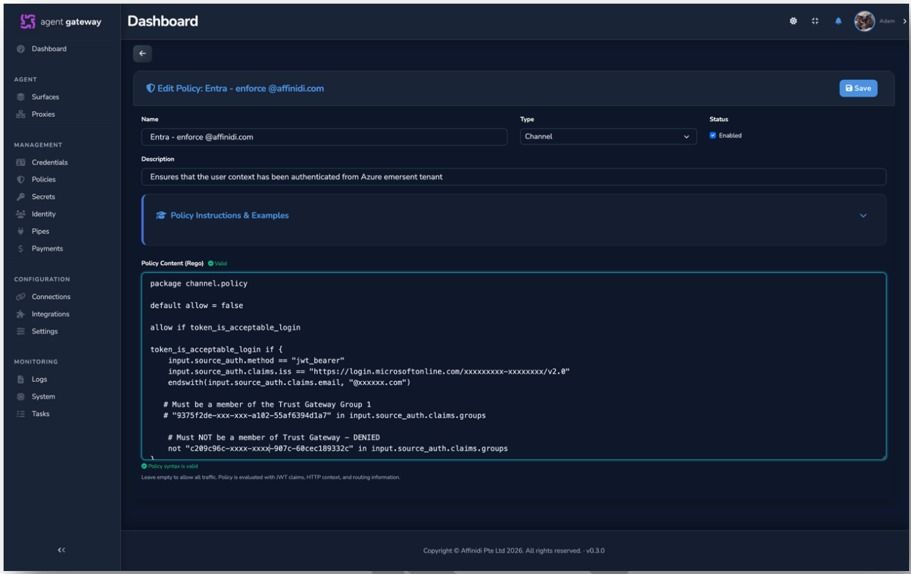
Task: Click the gear icon in the top bar
Action: click(x=793, y=21)
